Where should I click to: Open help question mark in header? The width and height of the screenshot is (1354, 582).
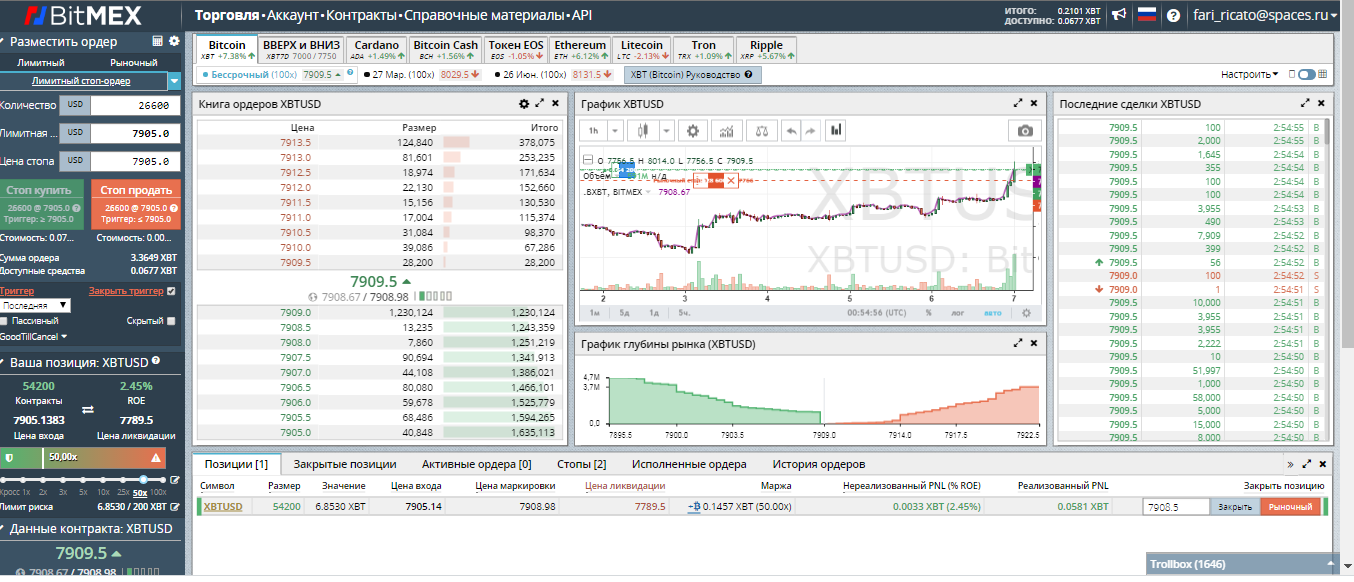tap(1173, 15)
